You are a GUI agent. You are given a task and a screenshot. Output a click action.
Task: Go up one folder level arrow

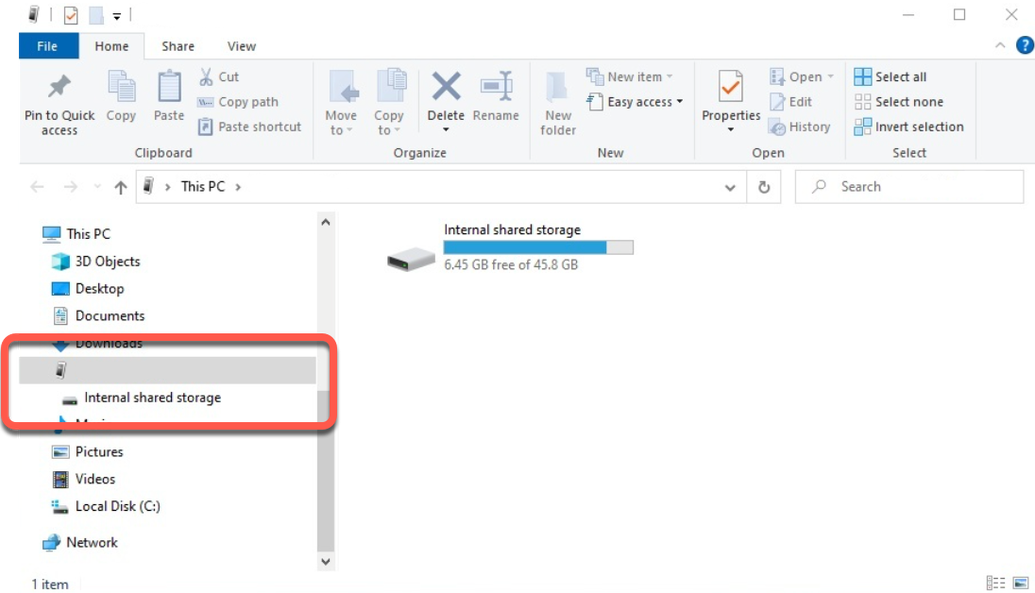(x=121, y=187)
